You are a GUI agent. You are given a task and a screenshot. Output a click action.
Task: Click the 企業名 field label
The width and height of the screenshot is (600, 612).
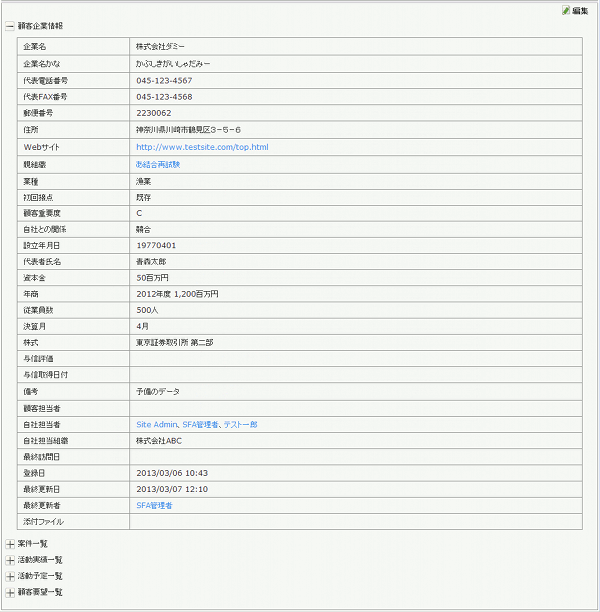click(35, 46)
